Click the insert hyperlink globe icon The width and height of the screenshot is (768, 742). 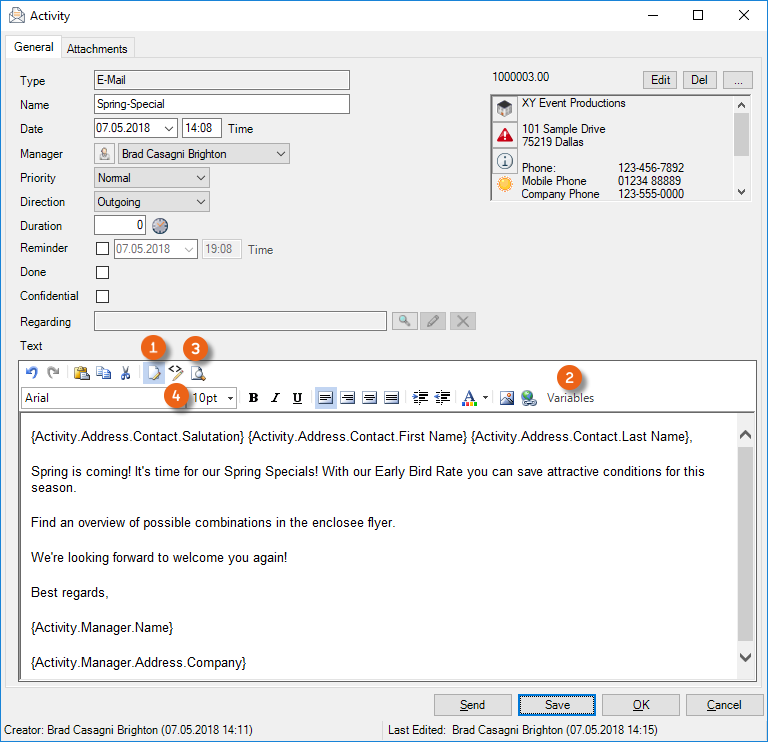tap(529, 398)
